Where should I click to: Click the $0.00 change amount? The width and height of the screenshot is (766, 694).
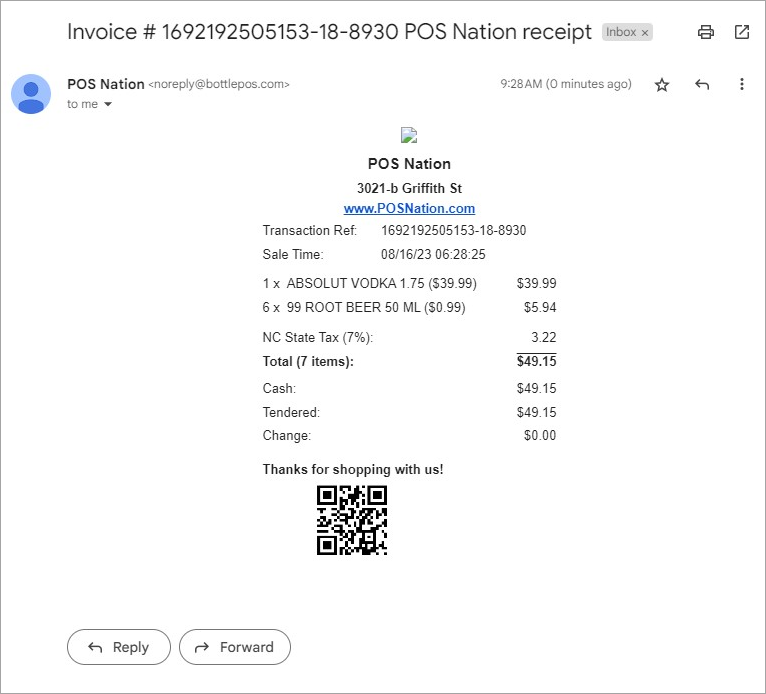click(x=540, y=436)
